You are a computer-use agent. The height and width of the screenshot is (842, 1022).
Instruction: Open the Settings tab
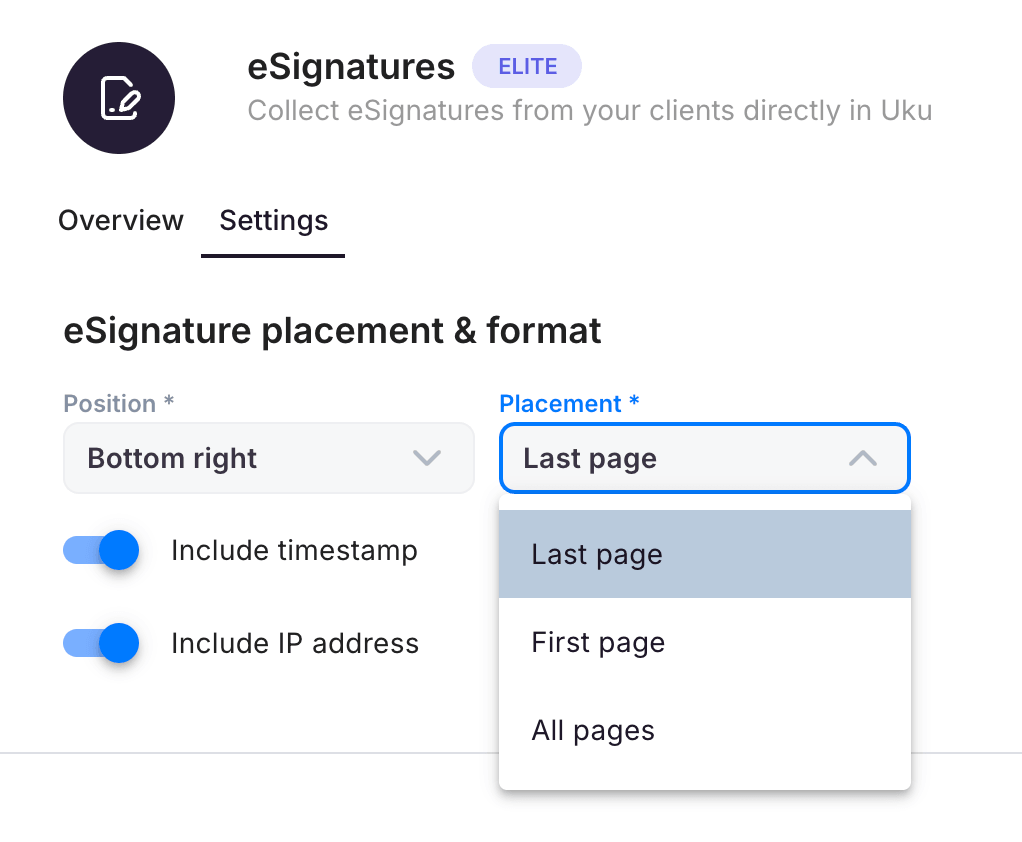click(x=273, y=222)
